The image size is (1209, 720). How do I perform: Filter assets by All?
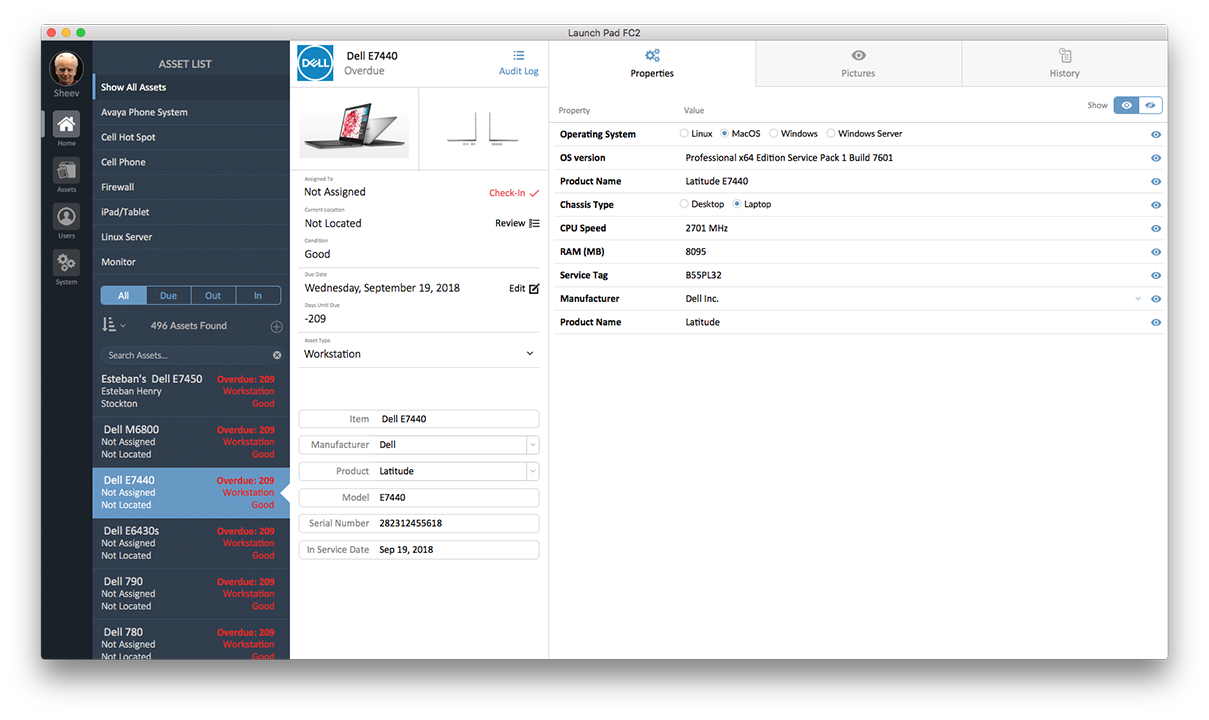[x=124, y=296]
